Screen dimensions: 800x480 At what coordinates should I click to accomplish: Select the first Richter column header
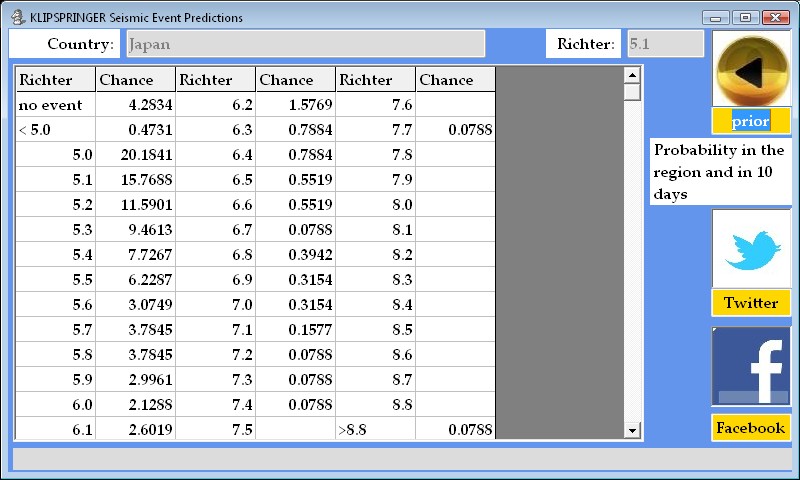[x=56, y=80]
